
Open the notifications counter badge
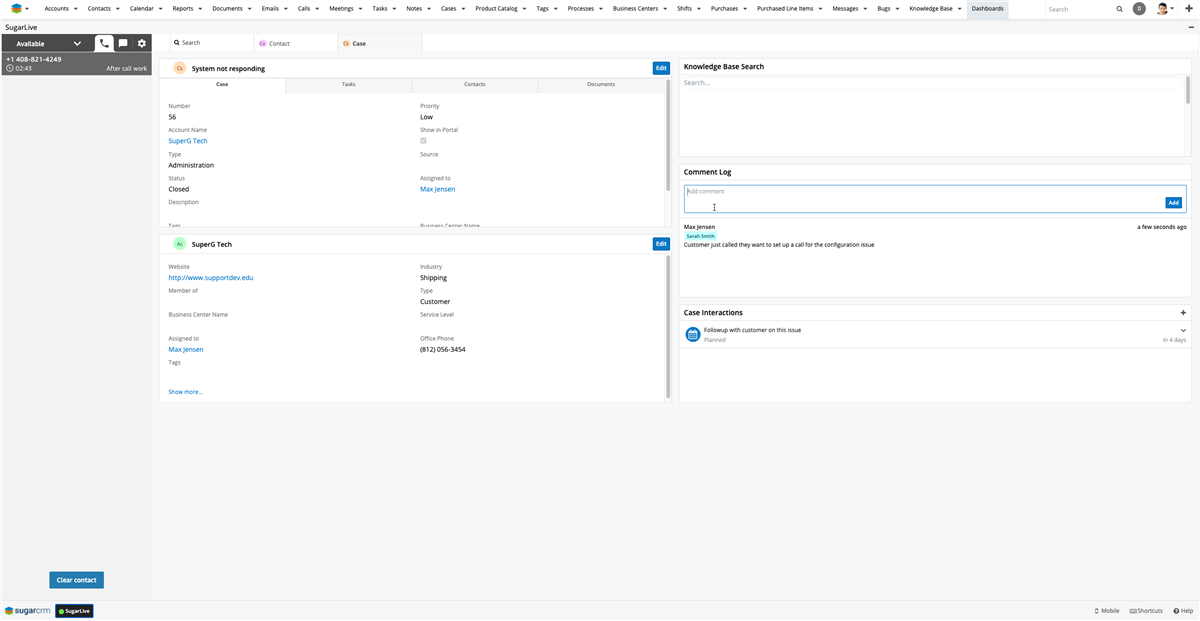[x=1139, y=9]
